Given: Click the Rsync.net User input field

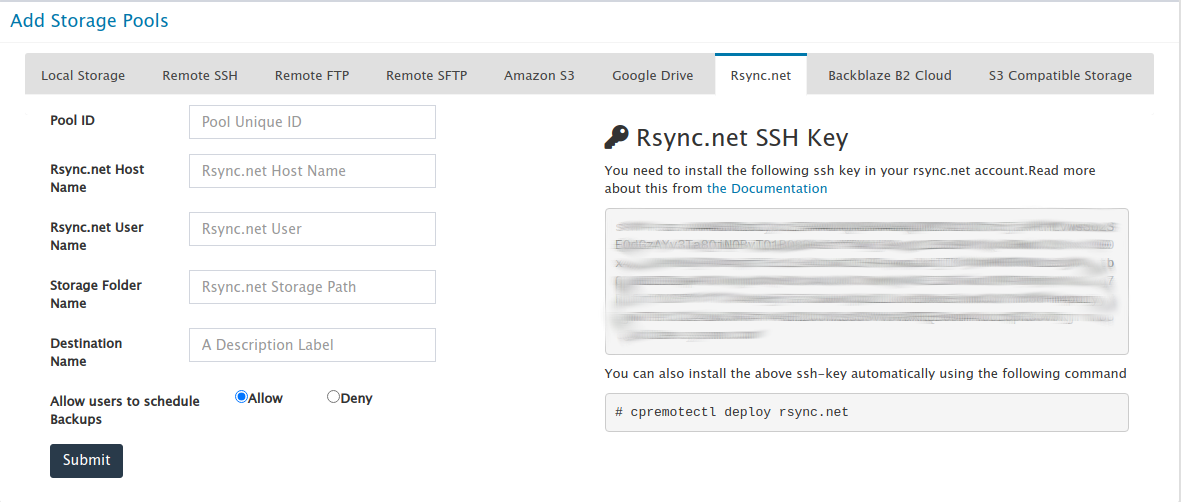Looking at the screenshot, I should (313, 228).
